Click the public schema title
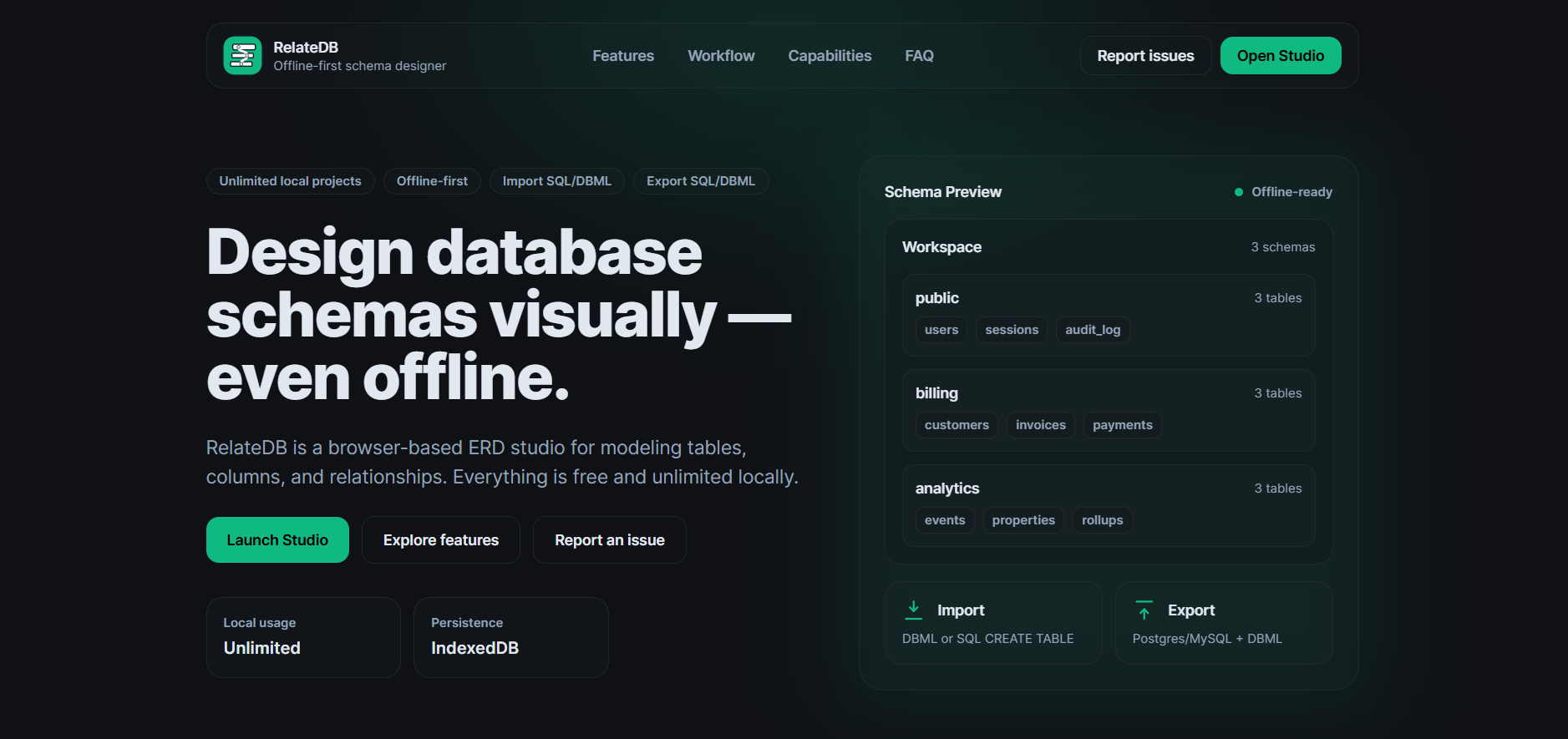Viewport: 1568px width, 739px height. point(936,298)
